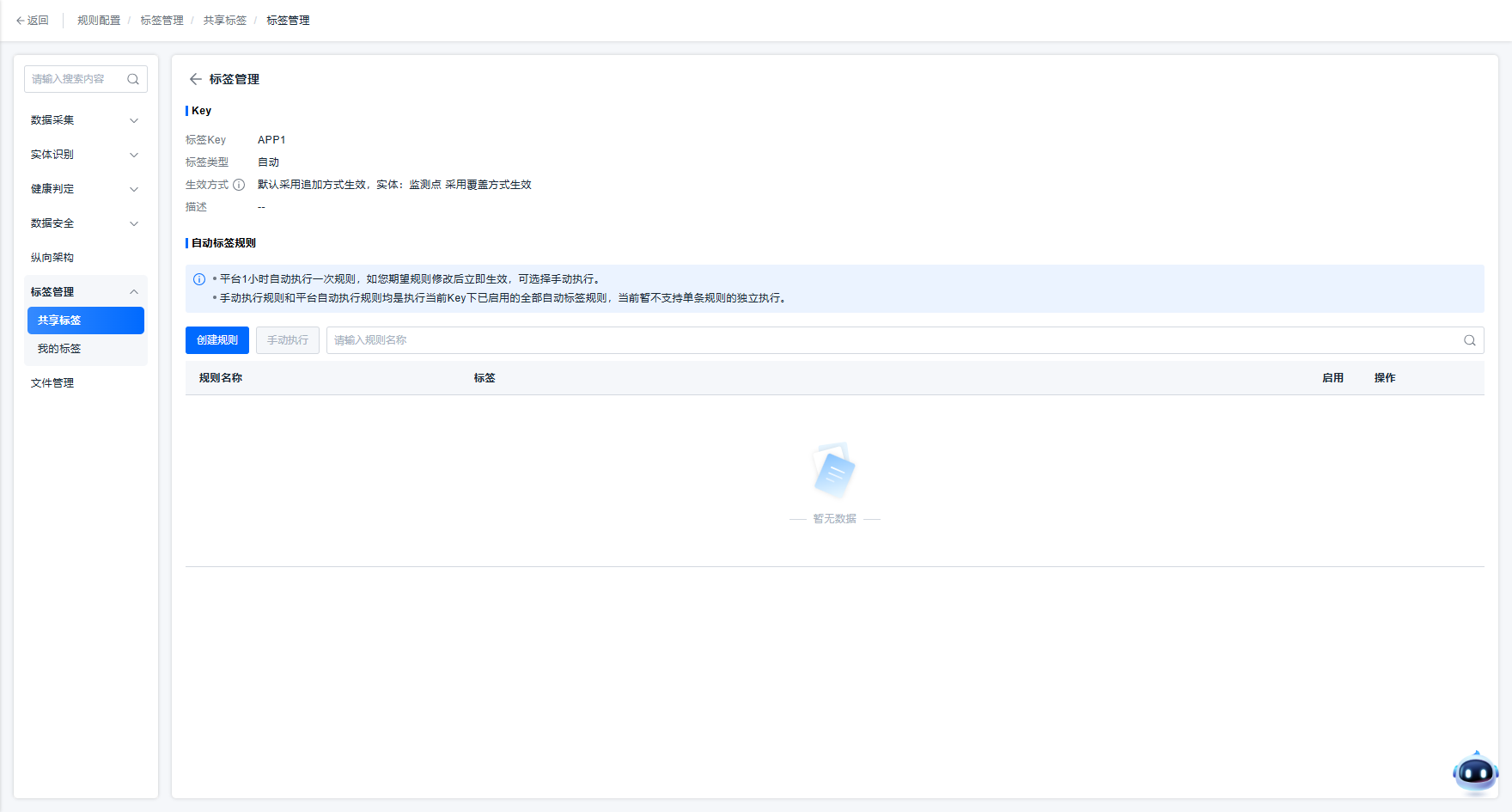
Task: Click the rule name search magnifier icon
Action: [1469, 340]
